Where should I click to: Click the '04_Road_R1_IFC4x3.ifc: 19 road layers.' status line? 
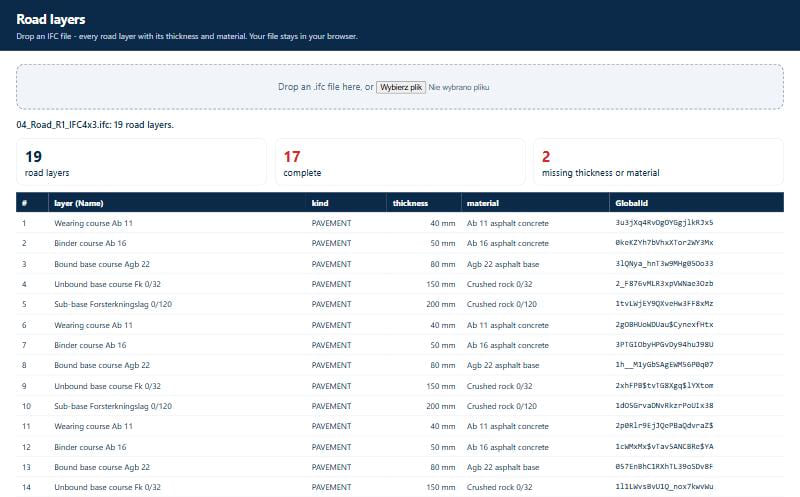tap(95, 125)
